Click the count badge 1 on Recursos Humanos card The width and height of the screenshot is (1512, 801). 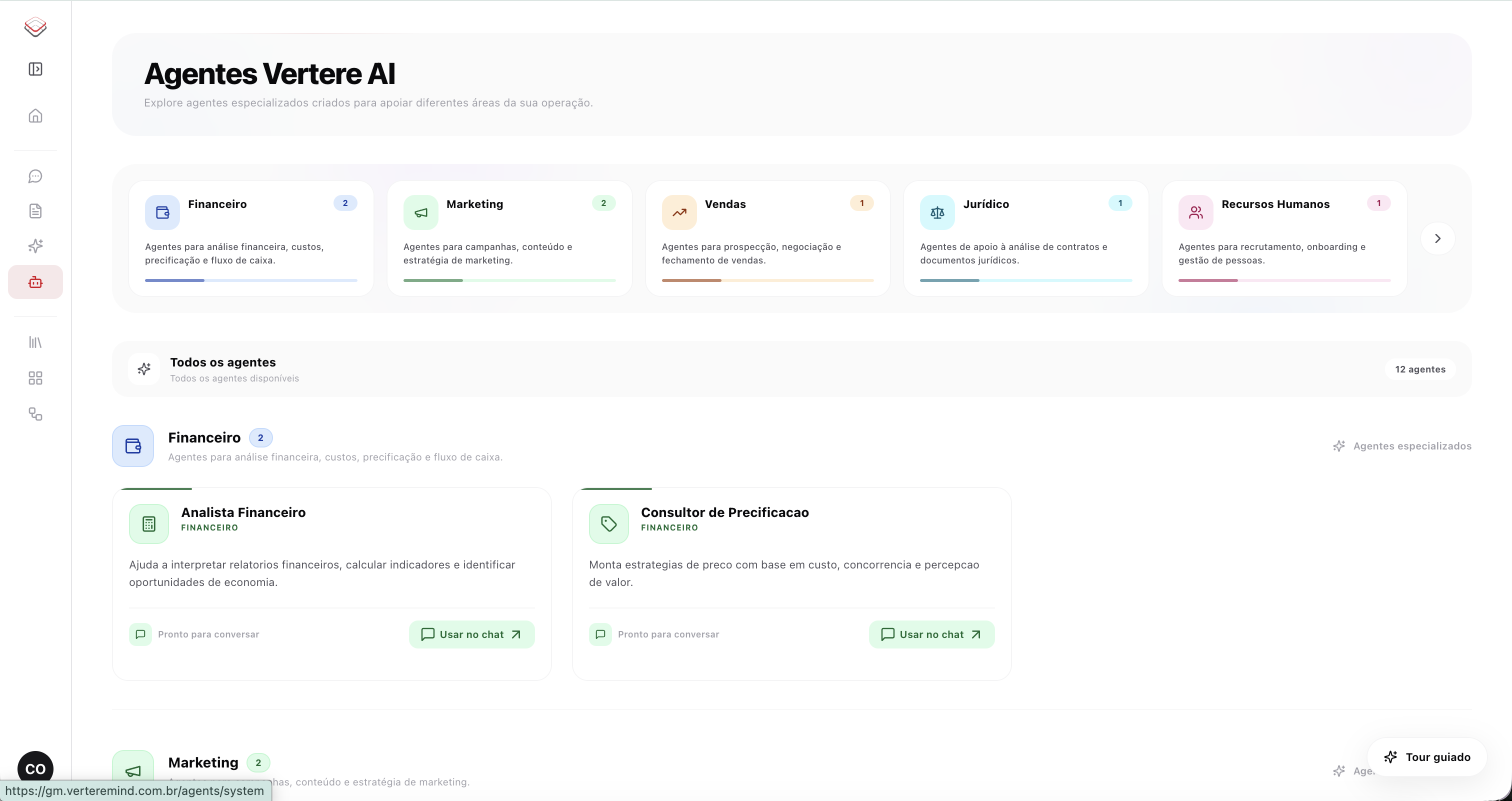coord(1379,203)
